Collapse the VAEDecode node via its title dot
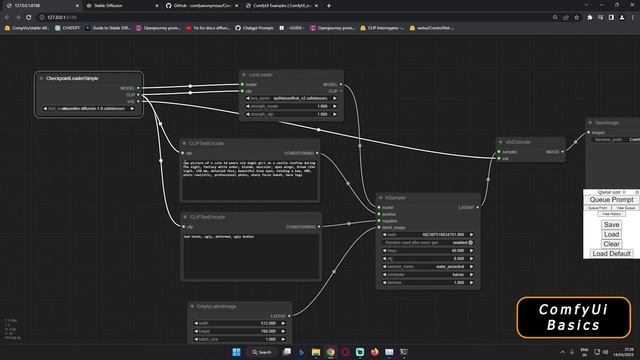640x360 pixels. tap(500, 142)
